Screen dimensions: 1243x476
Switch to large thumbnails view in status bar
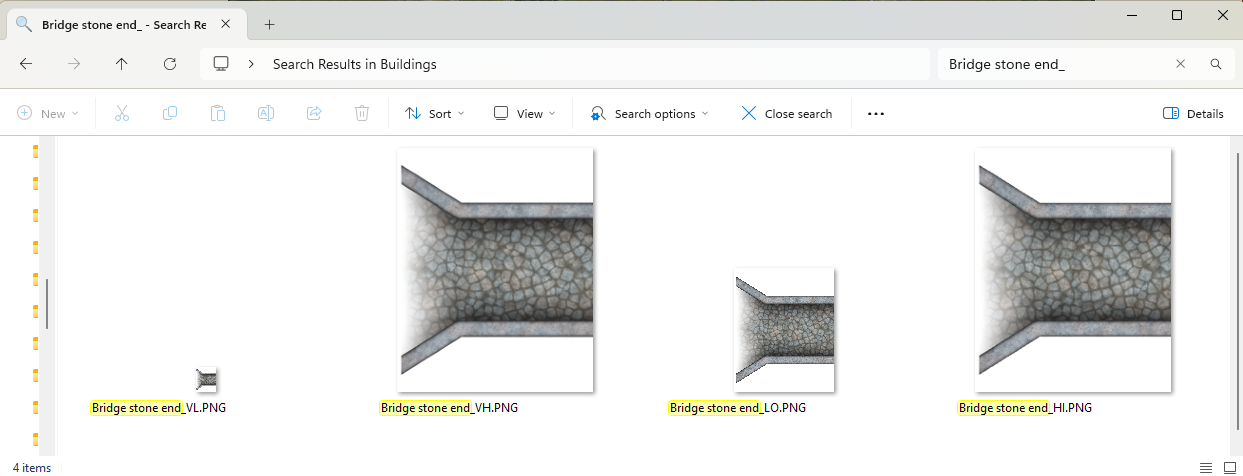[1229, 467]
